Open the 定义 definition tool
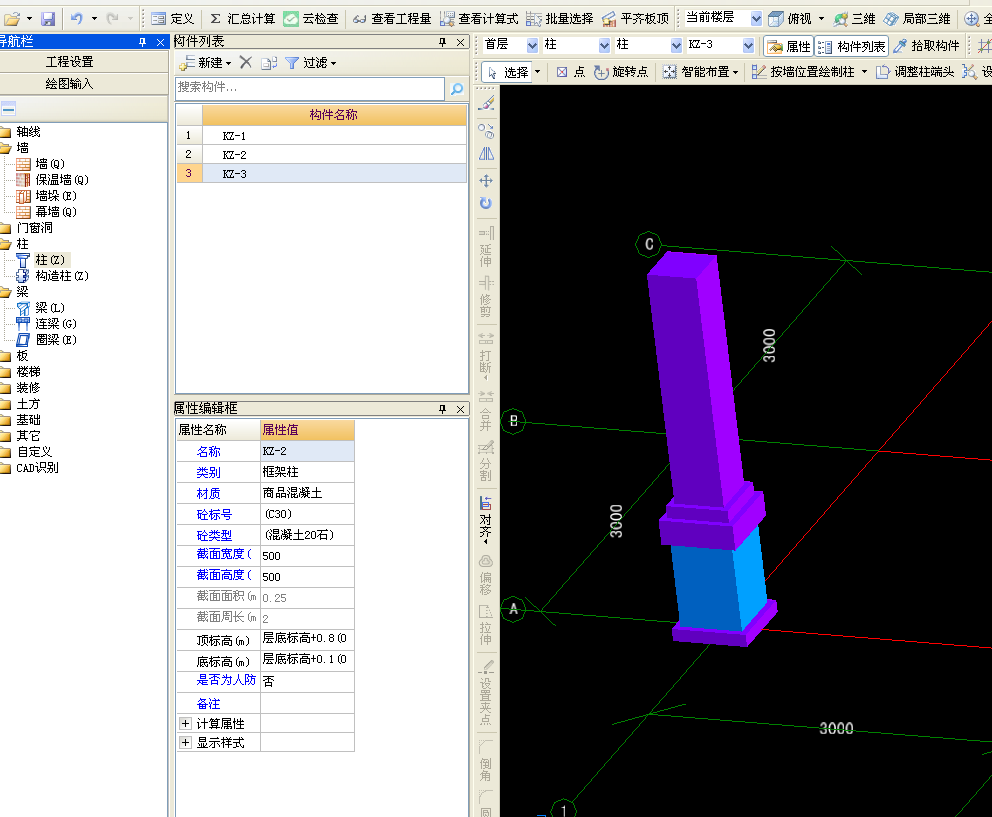 [173, 19]
